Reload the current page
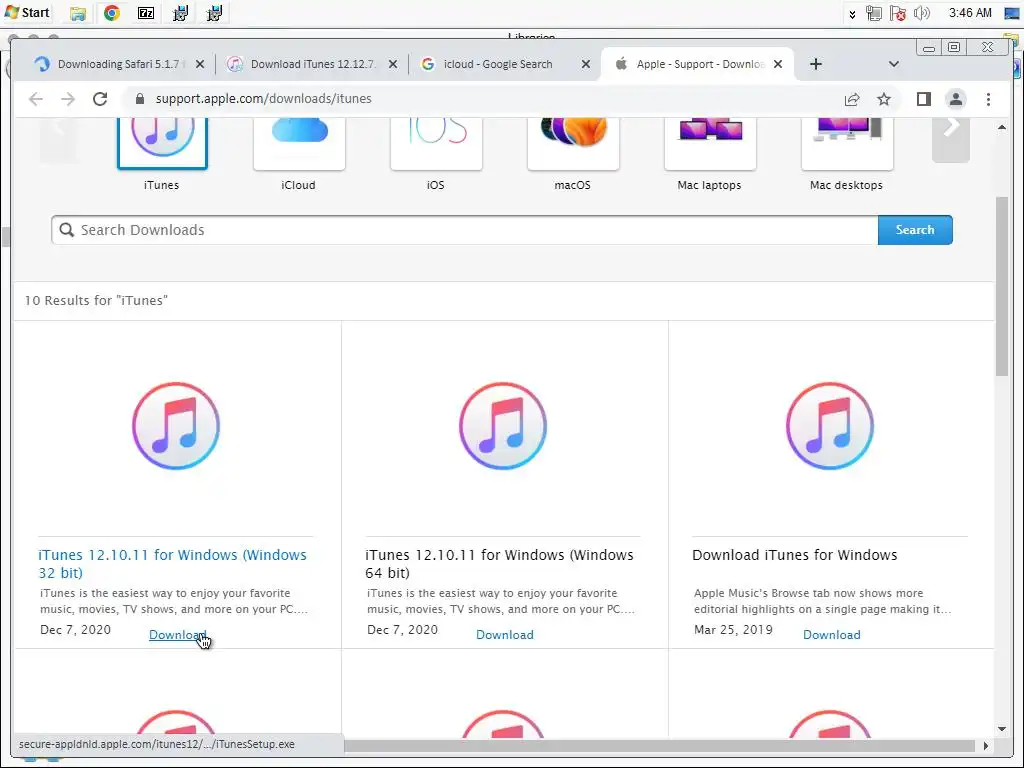This screenshot has height=768, width=1024. [100, 99]
